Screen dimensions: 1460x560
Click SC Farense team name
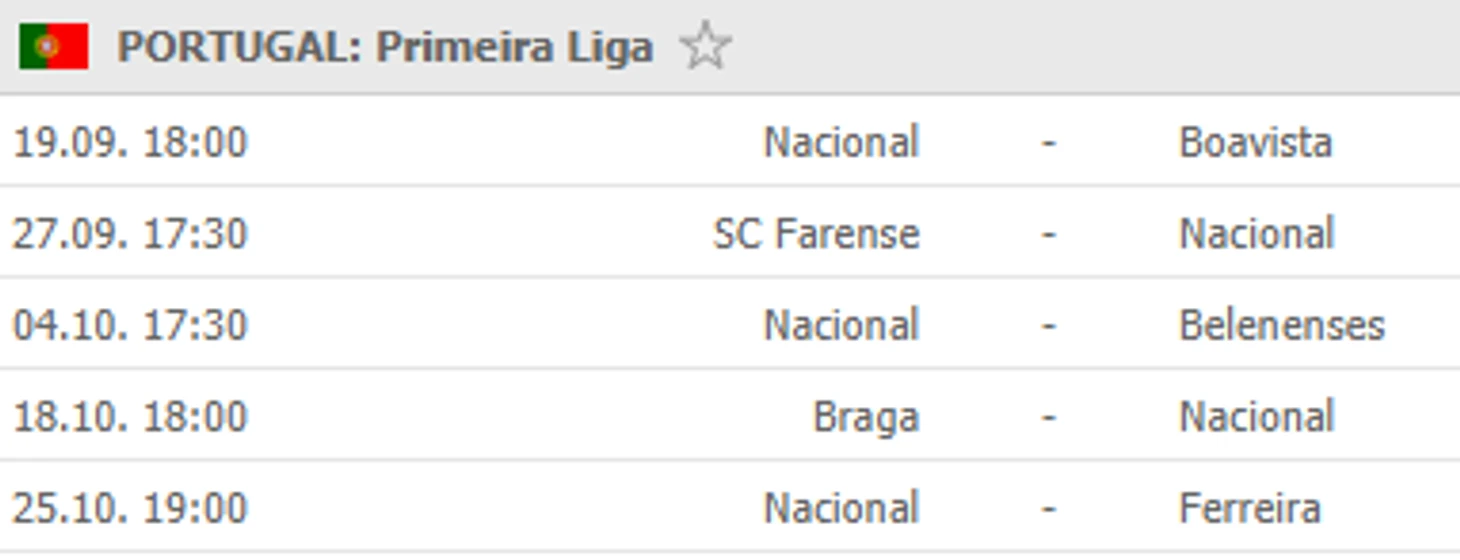click(816, 234)
